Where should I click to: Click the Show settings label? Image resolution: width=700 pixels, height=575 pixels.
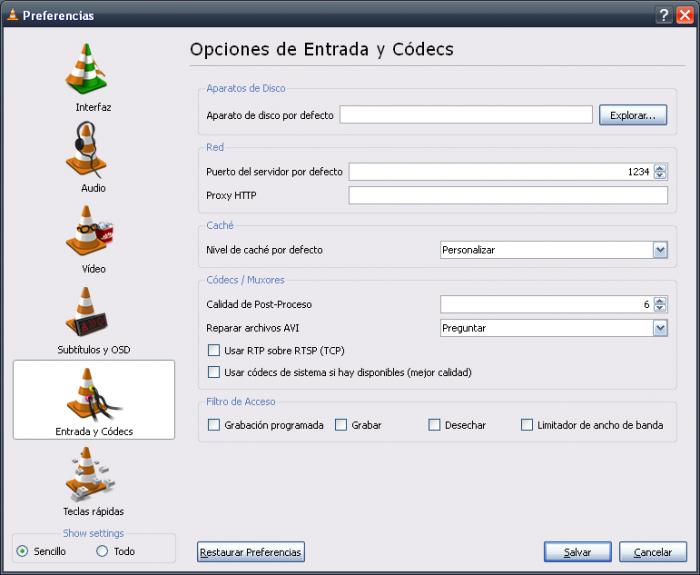point(93,533)
